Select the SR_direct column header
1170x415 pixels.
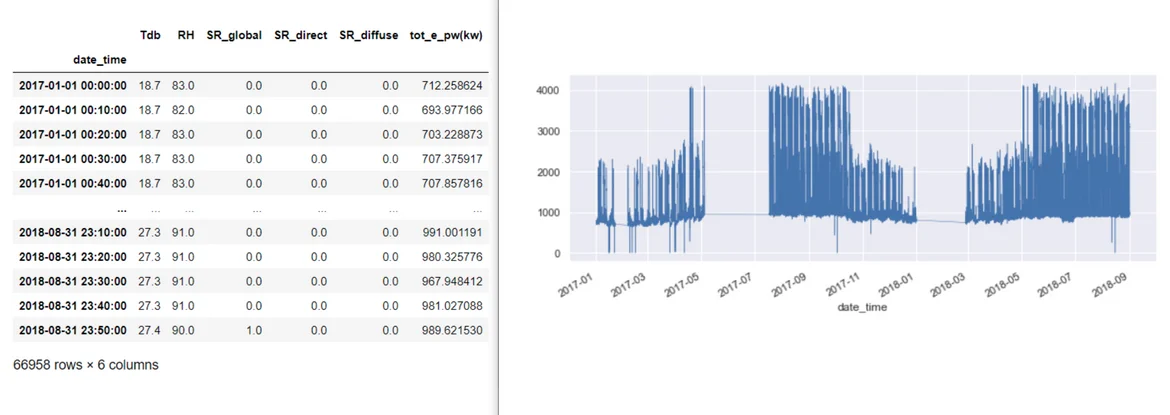[300, 35]
